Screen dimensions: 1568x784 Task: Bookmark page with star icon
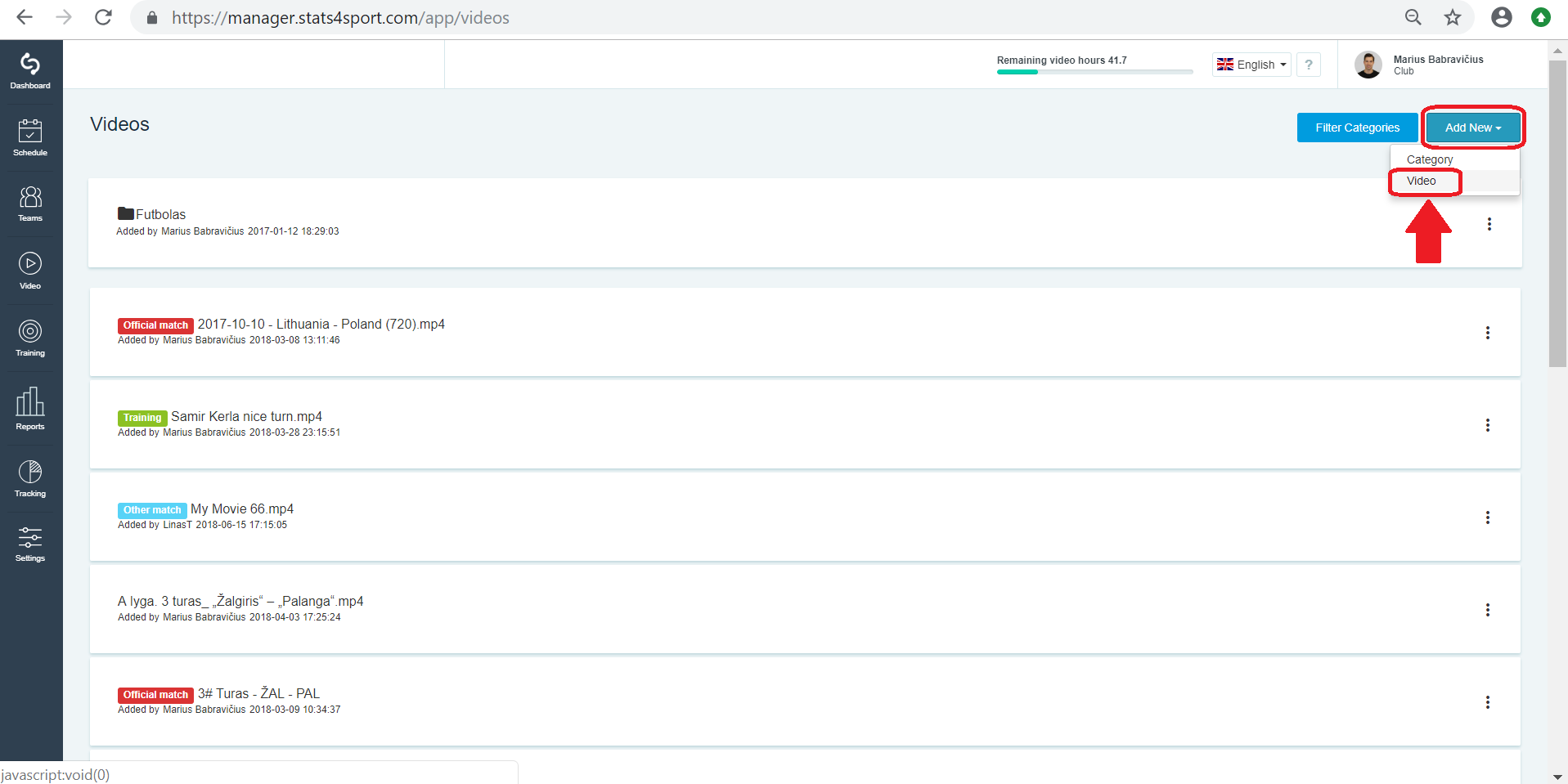pyautogui.click(x=1453, y=17)
